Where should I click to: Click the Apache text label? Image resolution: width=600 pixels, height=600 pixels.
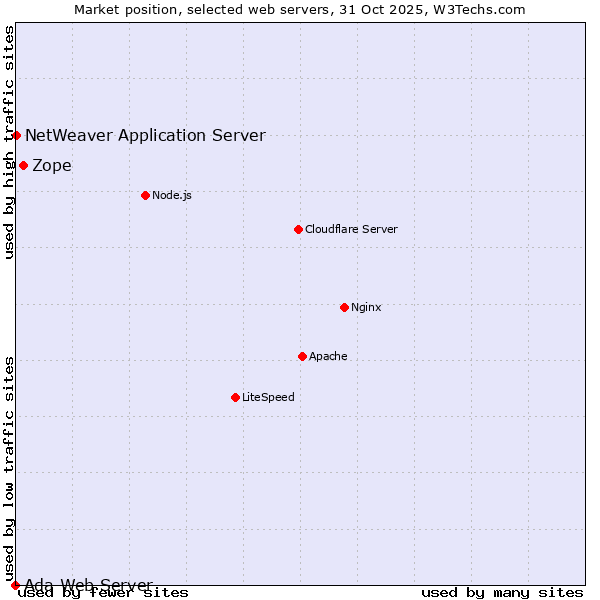[328, 356]
